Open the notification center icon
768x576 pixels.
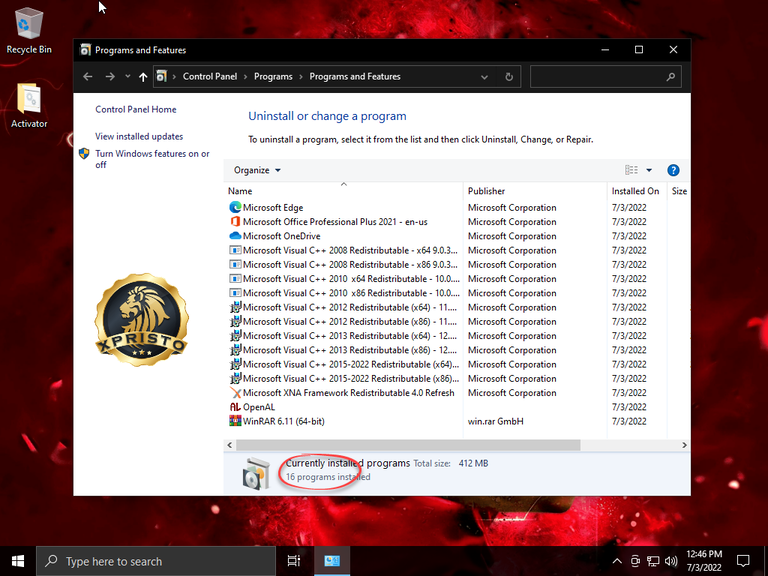click(743, 561)
